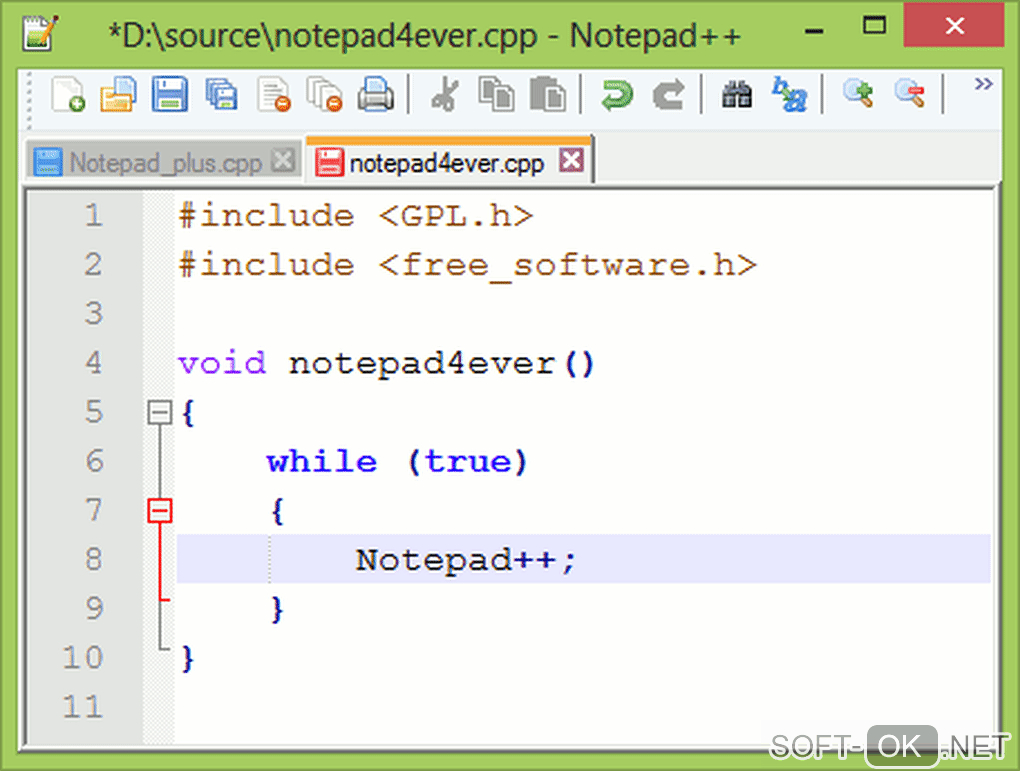The width and height of the screenshot is (1020, 771).
Task: Place cursor in "Notepad++;" statement
Action: (x=466, y=560)
